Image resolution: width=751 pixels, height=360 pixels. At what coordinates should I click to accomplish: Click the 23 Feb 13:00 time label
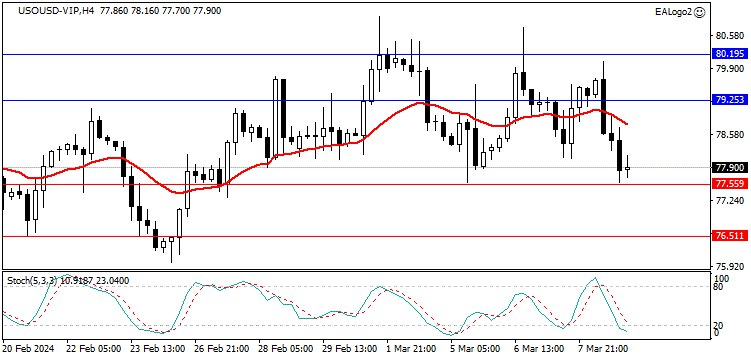point(157,348)
